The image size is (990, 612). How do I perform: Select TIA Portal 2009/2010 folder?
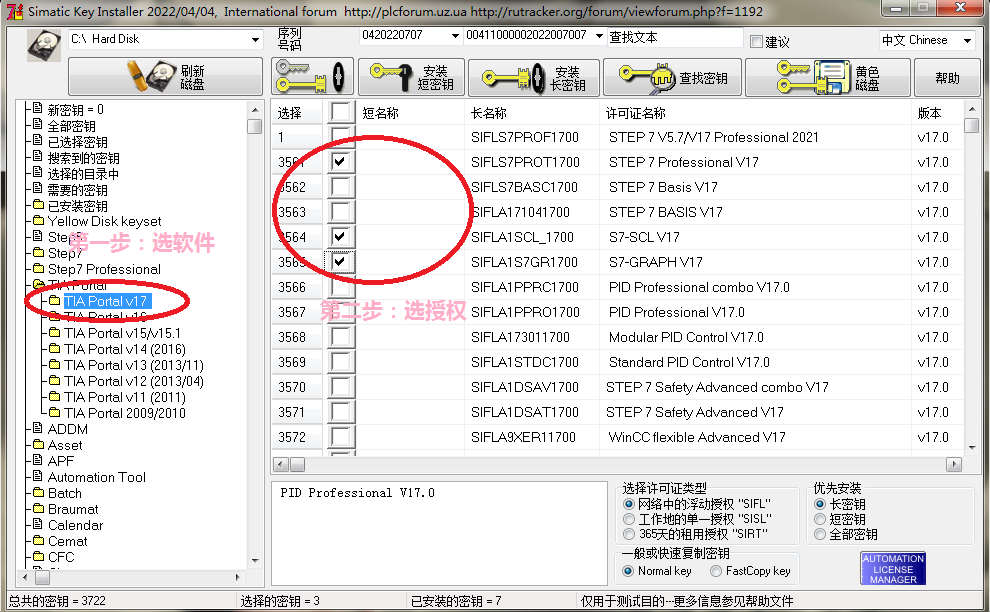pos(125,413)
